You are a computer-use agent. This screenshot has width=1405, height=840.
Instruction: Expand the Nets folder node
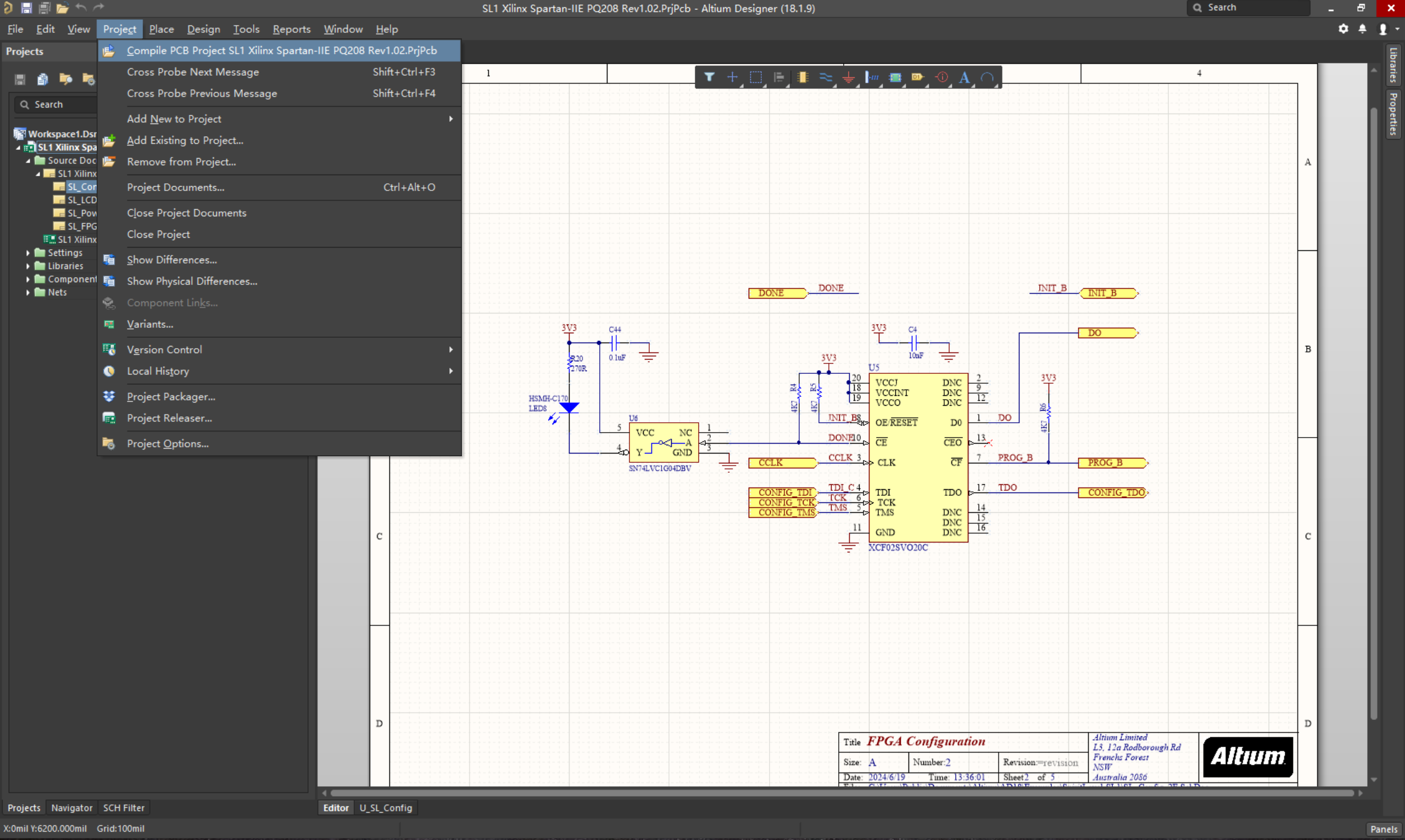28,292
